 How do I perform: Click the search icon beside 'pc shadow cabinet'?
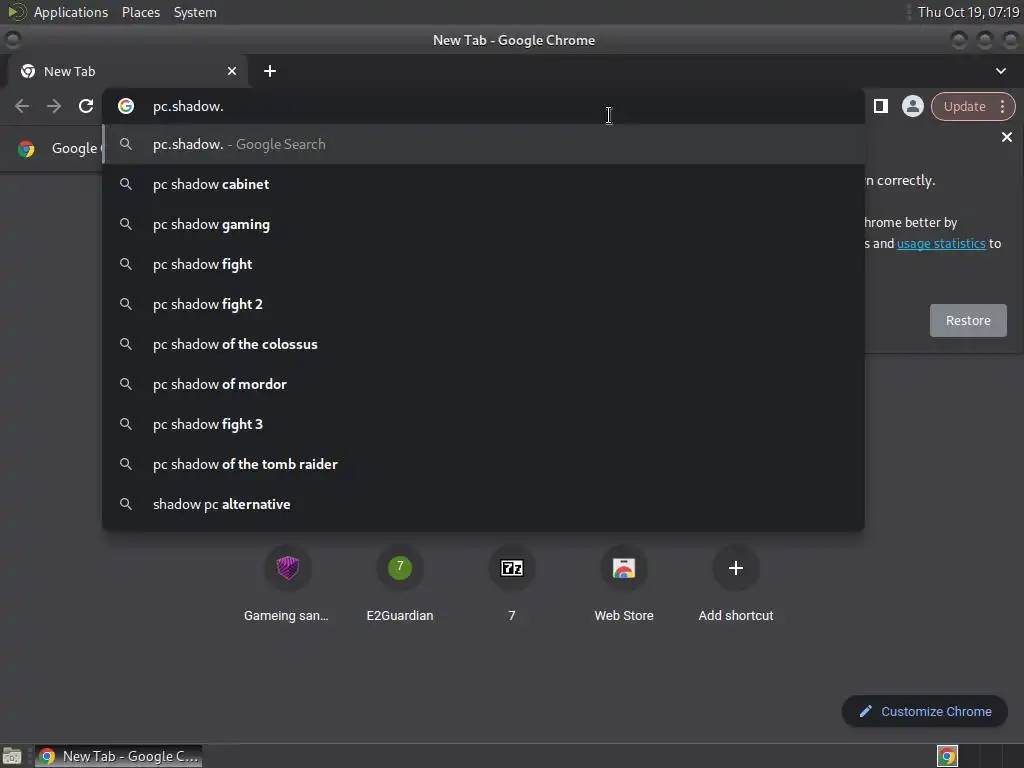[126, 184]
